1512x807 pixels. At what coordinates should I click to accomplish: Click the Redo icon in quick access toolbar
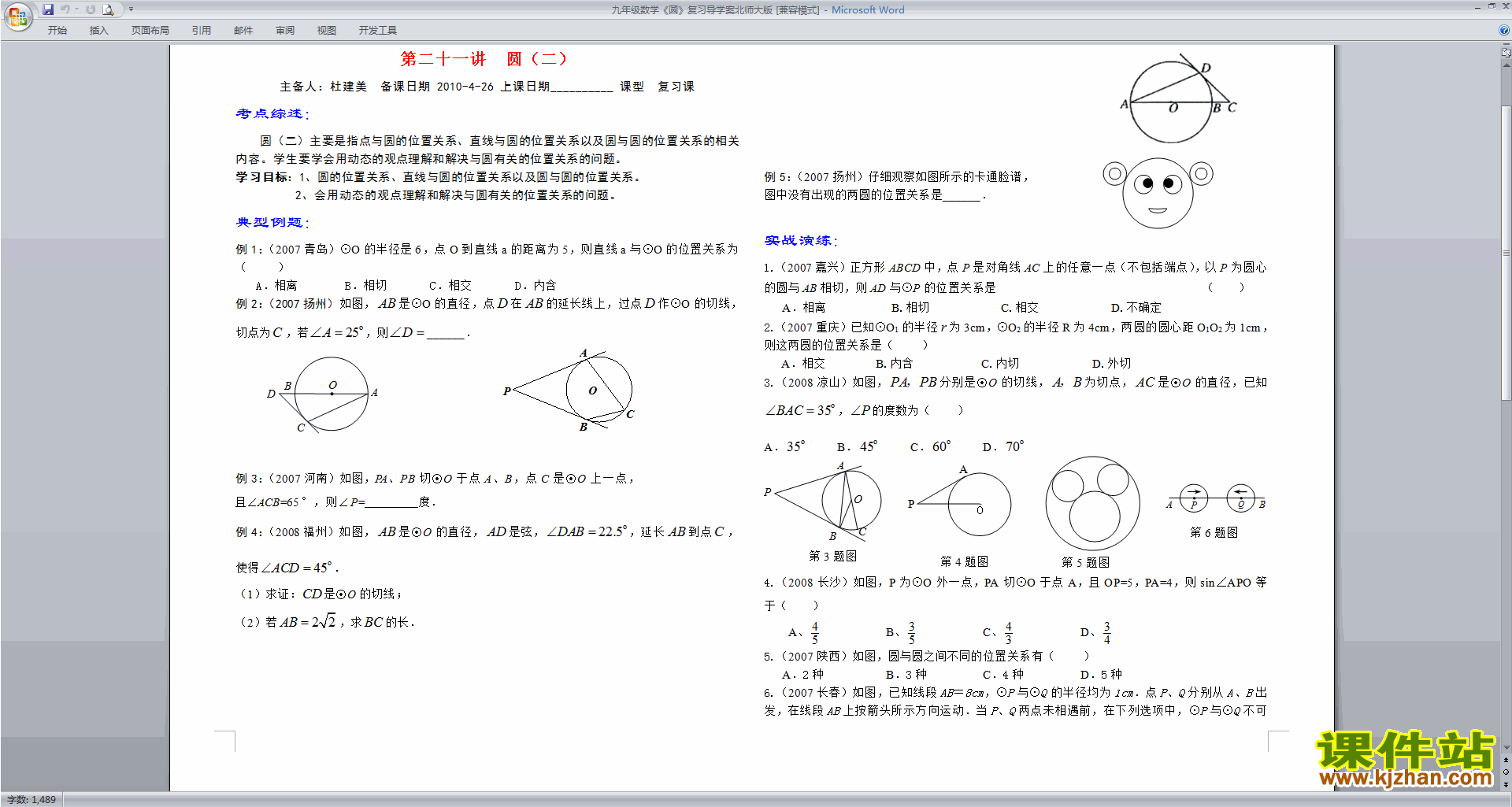point(91,9)
